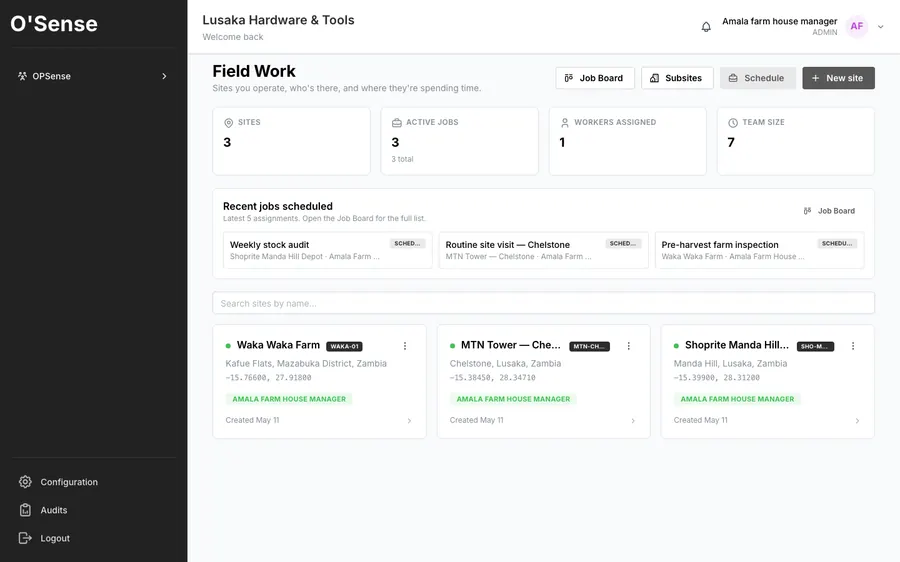Open the Weekly stock audit job
Viewport: 900px width, 562px height.
coord(328,250)
